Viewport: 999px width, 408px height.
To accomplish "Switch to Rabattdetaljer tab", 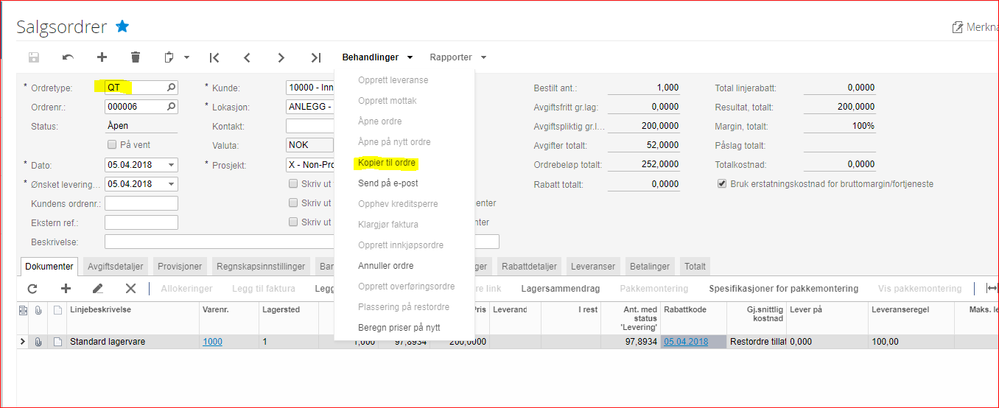I will 530,266.
